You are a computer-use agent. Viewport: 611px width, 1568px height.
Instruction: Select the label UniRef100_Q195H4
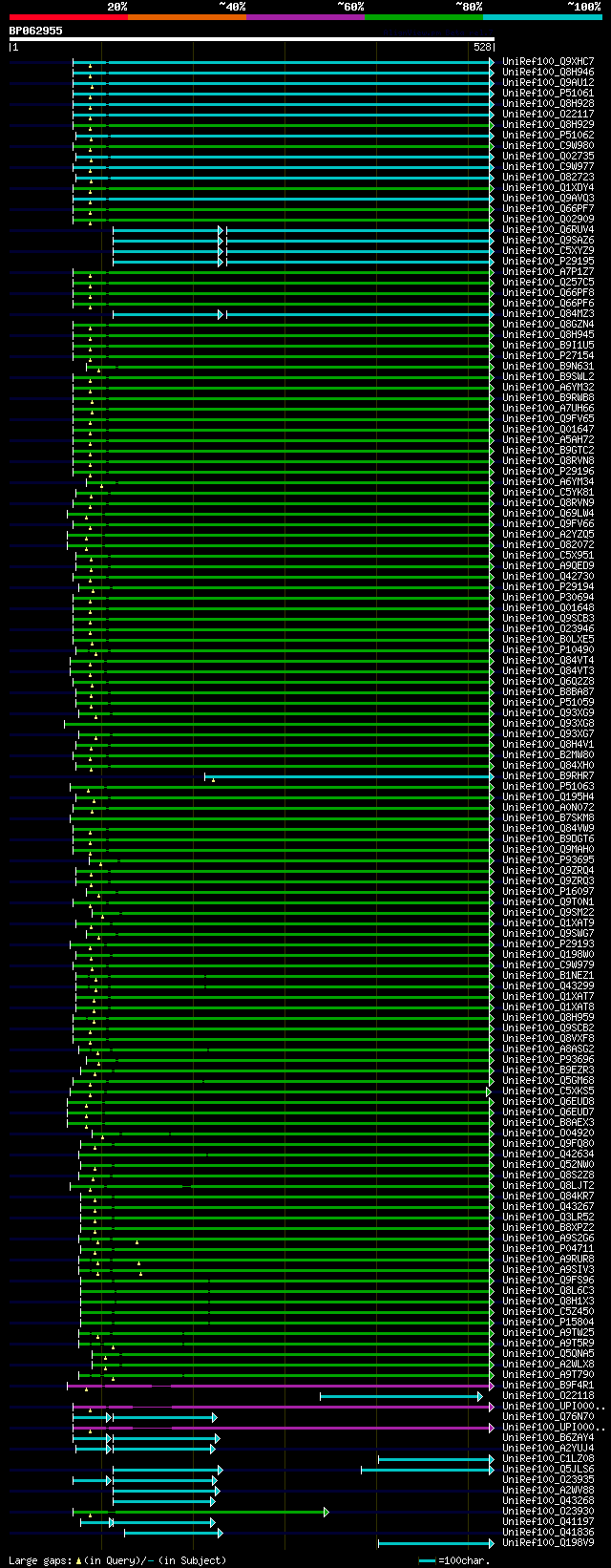pyautogui.click(x=548, y=796)
